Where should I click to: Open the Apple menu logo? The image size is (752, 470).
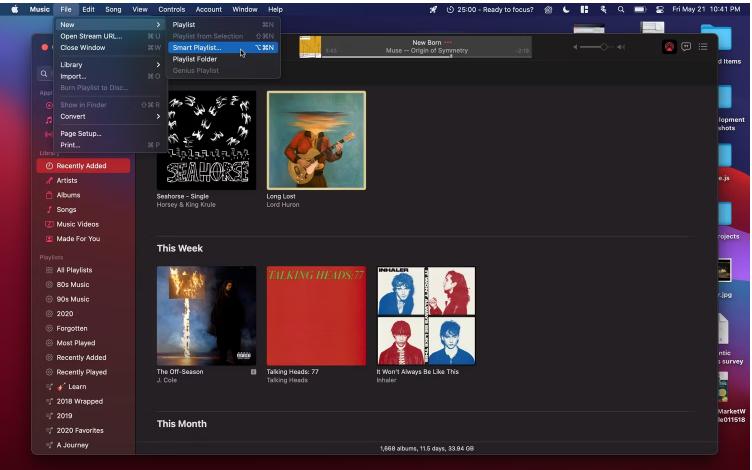pos(15,9)
